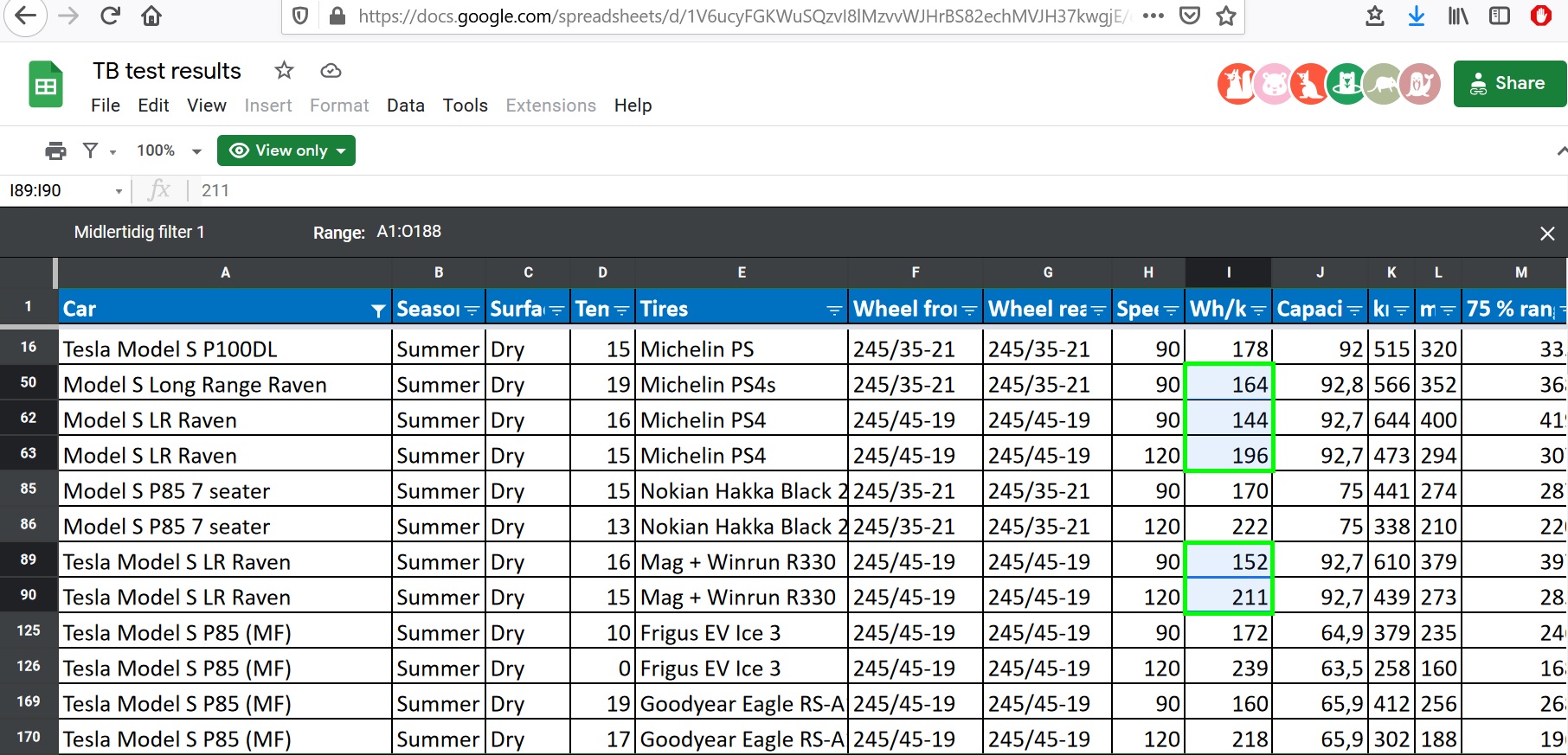Open the page actions ellipsis menu

1153,16
